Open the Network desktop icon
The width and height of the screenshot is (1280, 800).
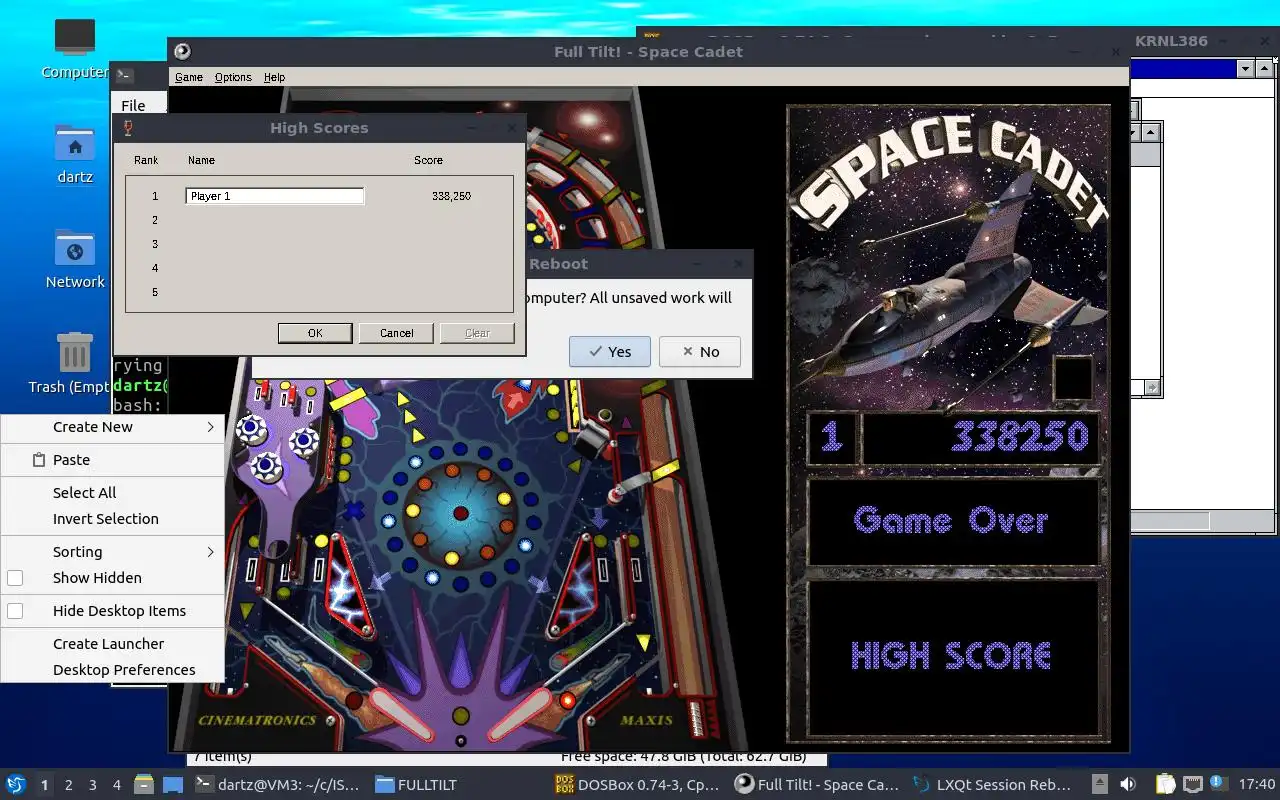[75, 248]
